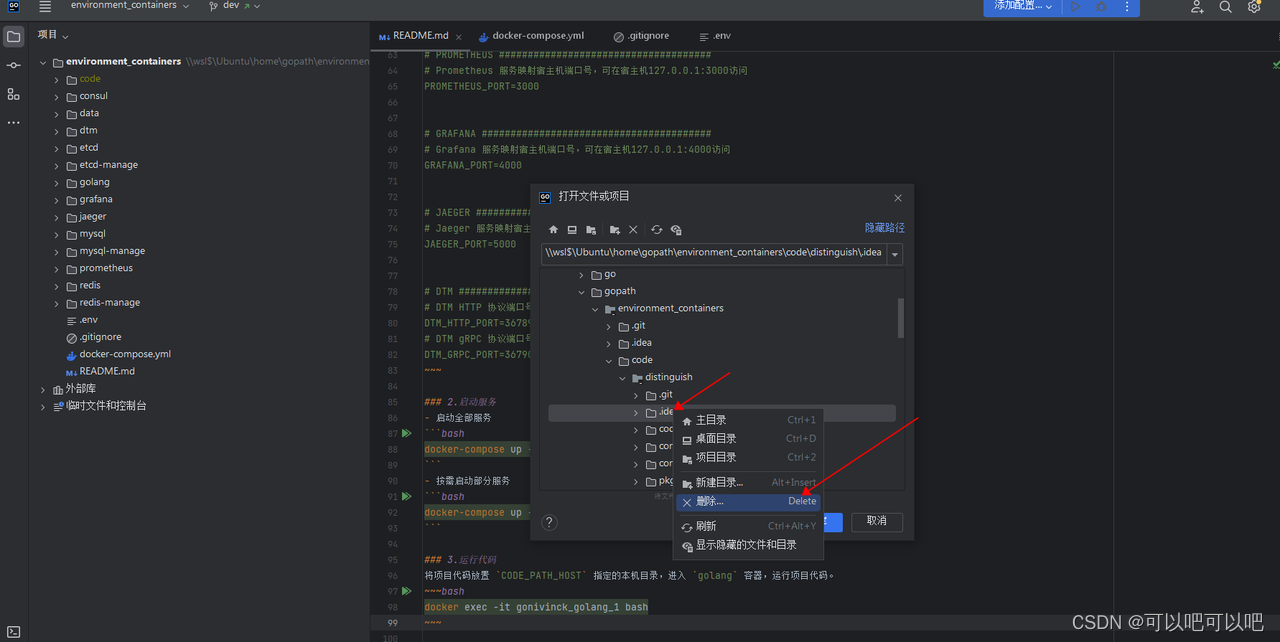Click the Run triangle icon in top toolbar
Screen dimensions: 1280x642
pyautogui.click(x=1076, y=6)
